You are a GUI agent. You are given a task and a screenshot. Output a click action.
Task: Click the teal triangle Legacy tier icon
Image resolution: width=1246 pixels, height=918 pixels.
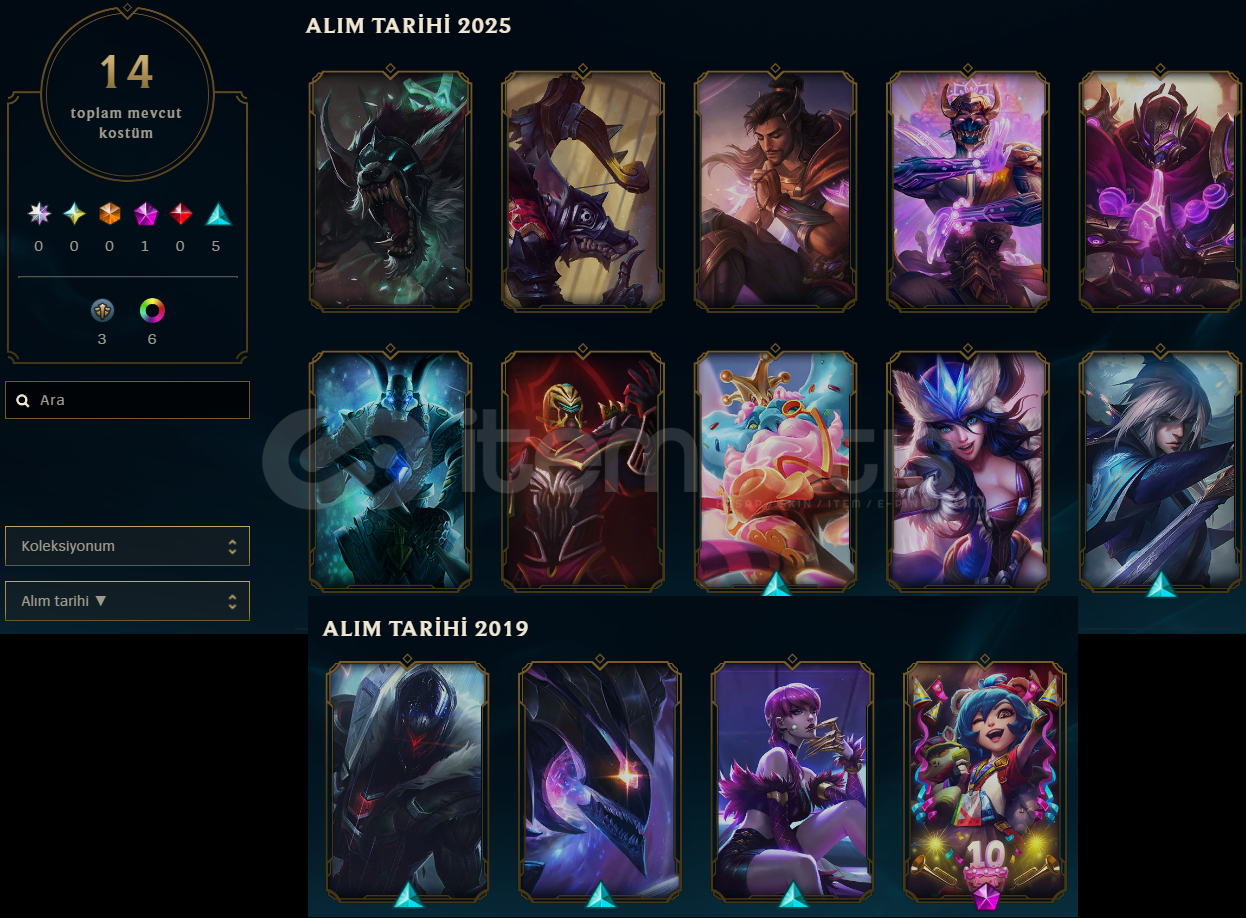tap(217, 213)
